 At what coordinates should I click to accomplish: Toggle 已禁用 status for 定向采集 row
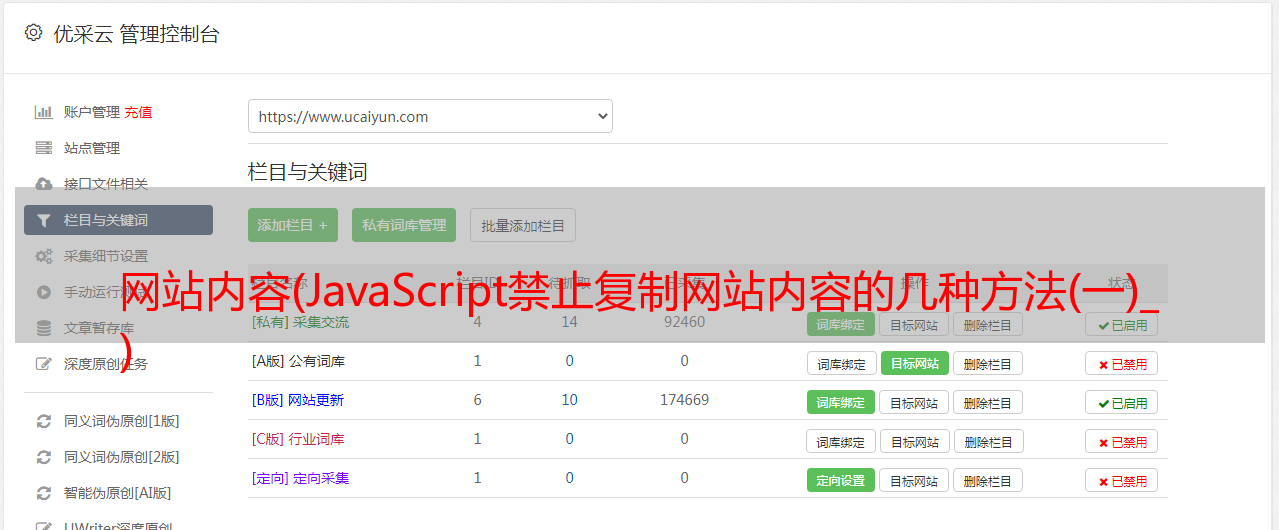click(x=1121, y=481)
